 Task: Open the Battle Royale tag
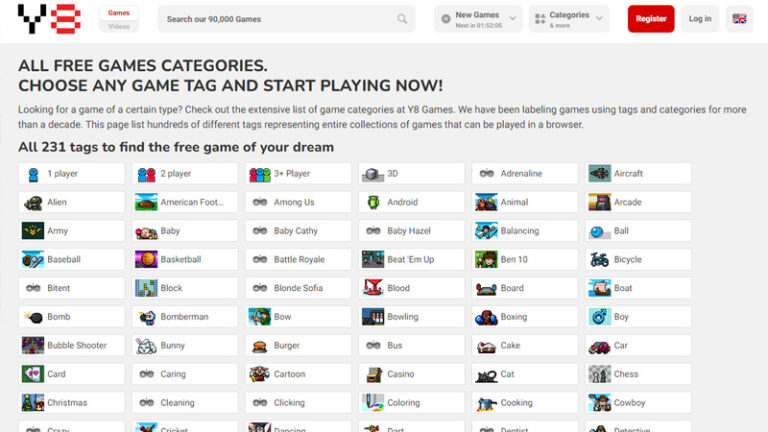point(298,260)
